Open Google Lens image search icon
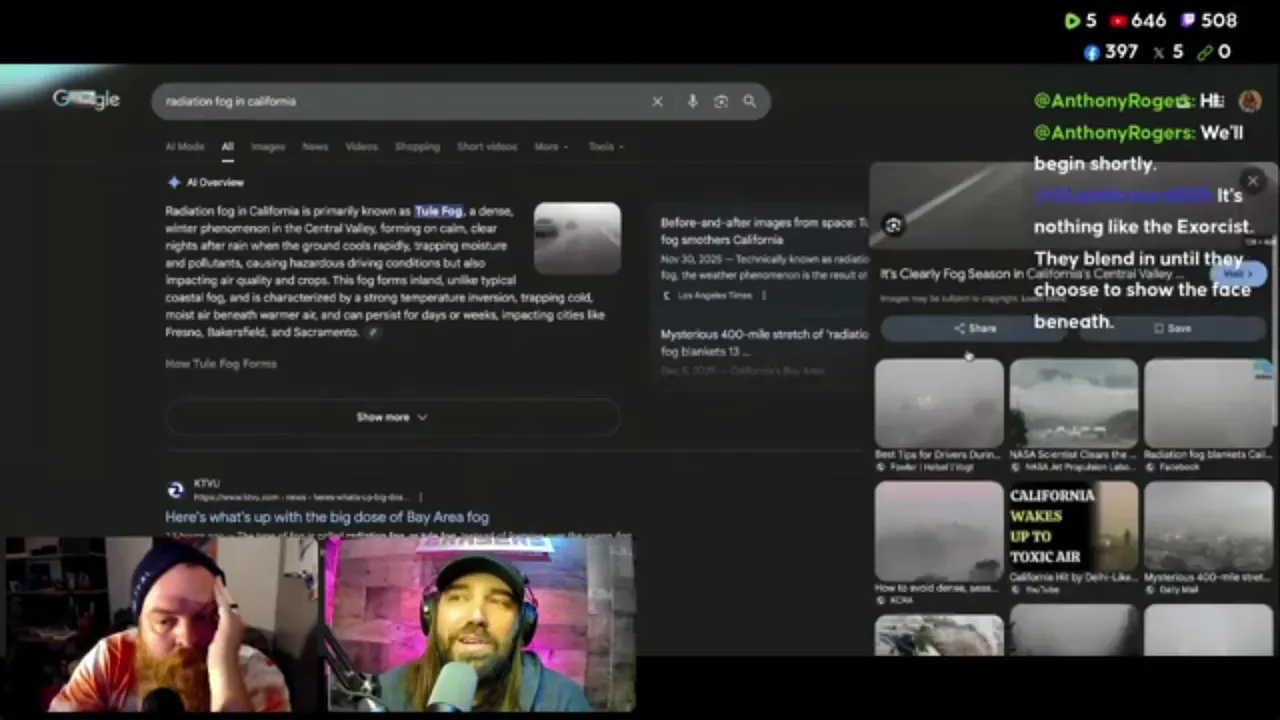The width and height of the screenshot is (1280, 720). (x=721, y=101)
